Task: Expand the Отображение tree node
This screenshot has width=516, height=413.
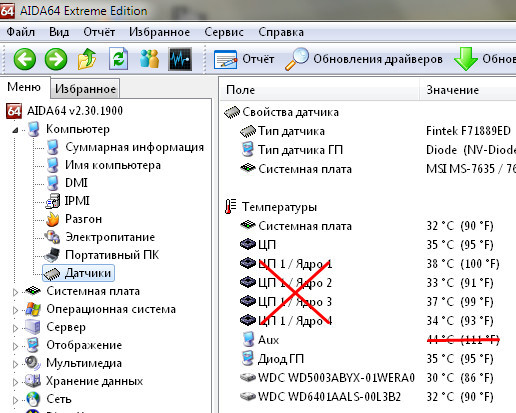Action: click(15, 346)
